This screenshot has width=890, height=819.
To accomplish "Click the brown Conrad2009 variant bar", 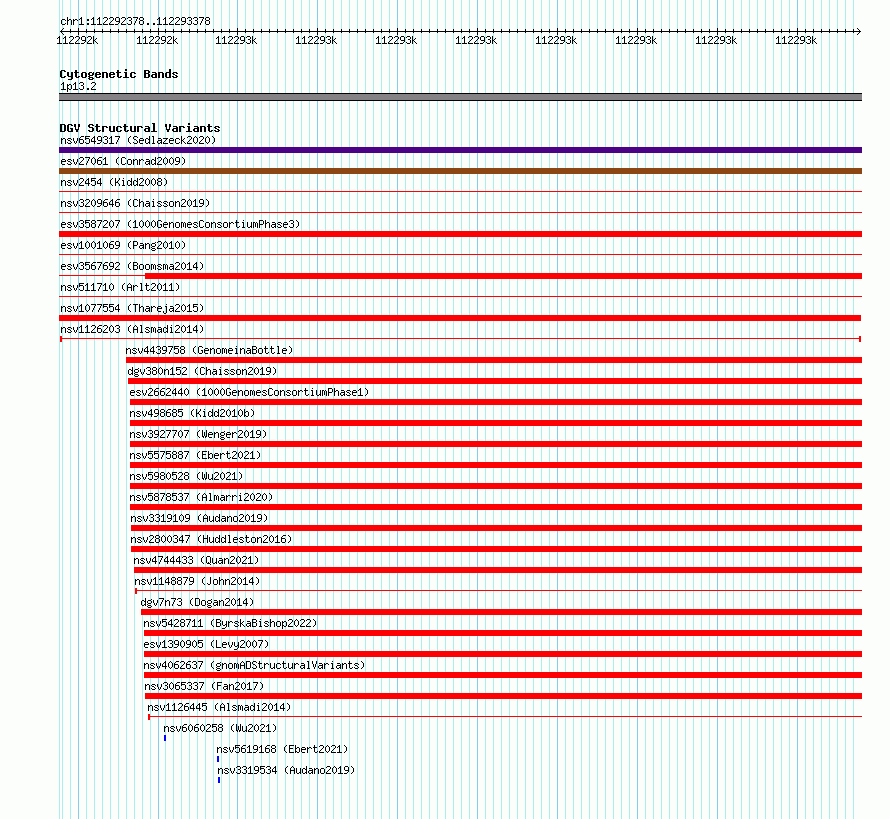I will pos(460,171).
